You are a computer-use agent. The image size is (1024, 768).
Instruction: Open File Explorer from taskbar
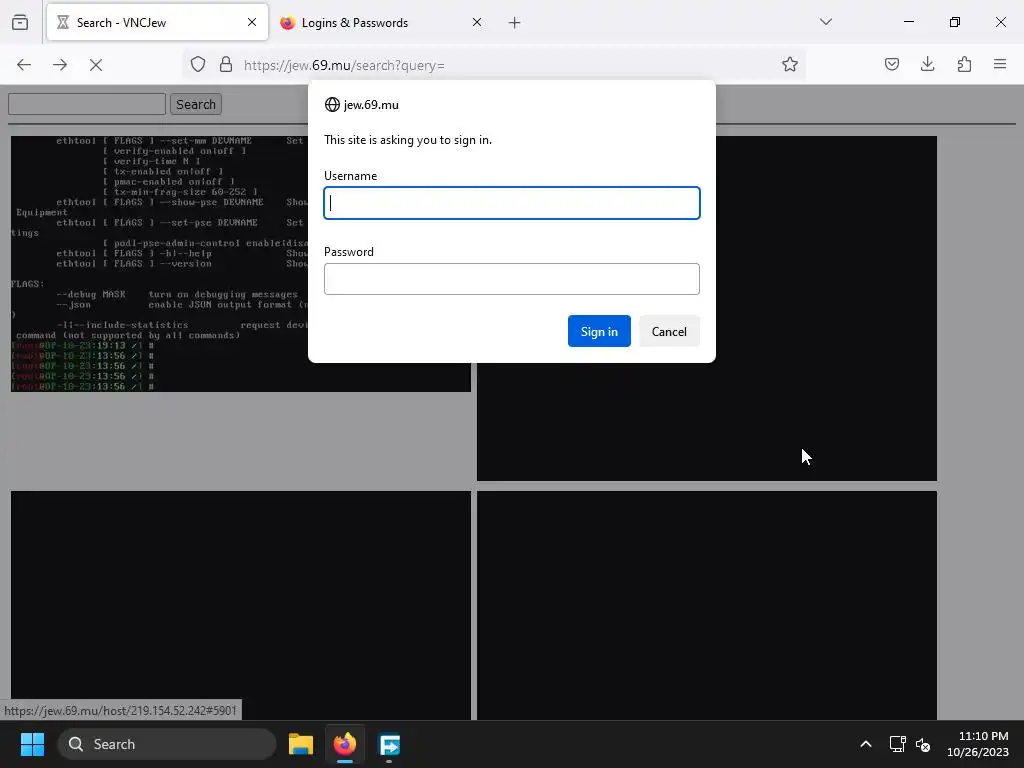(x=301, y=744)
